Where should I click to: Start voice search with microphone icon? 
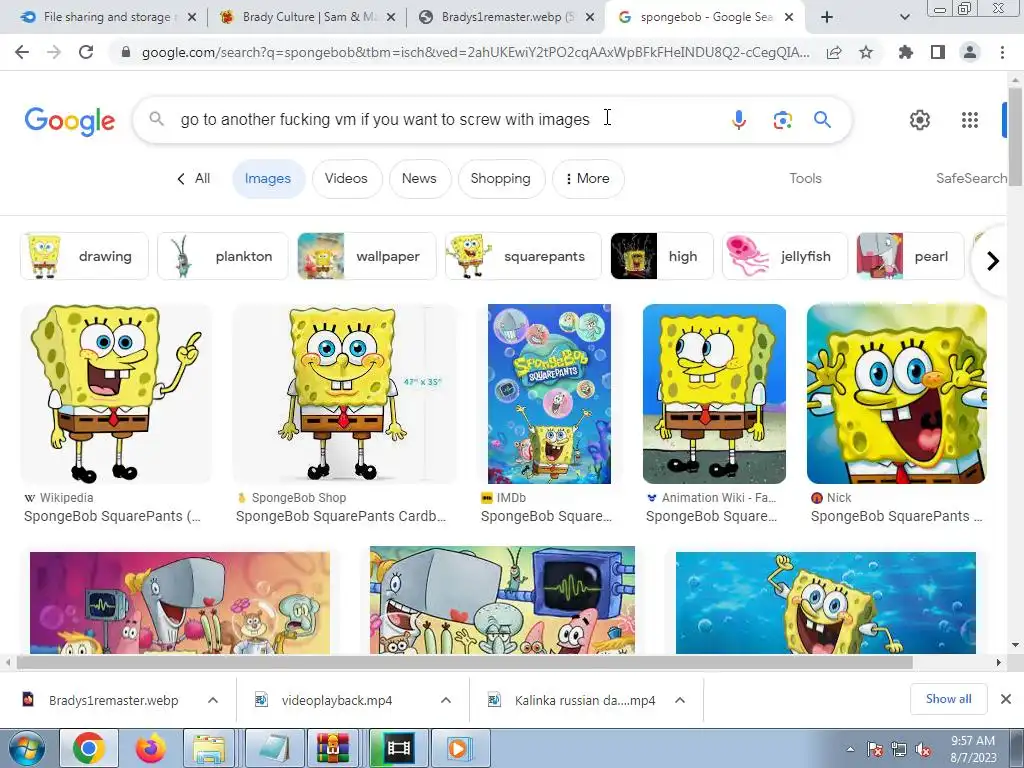(x=739, y=120)
